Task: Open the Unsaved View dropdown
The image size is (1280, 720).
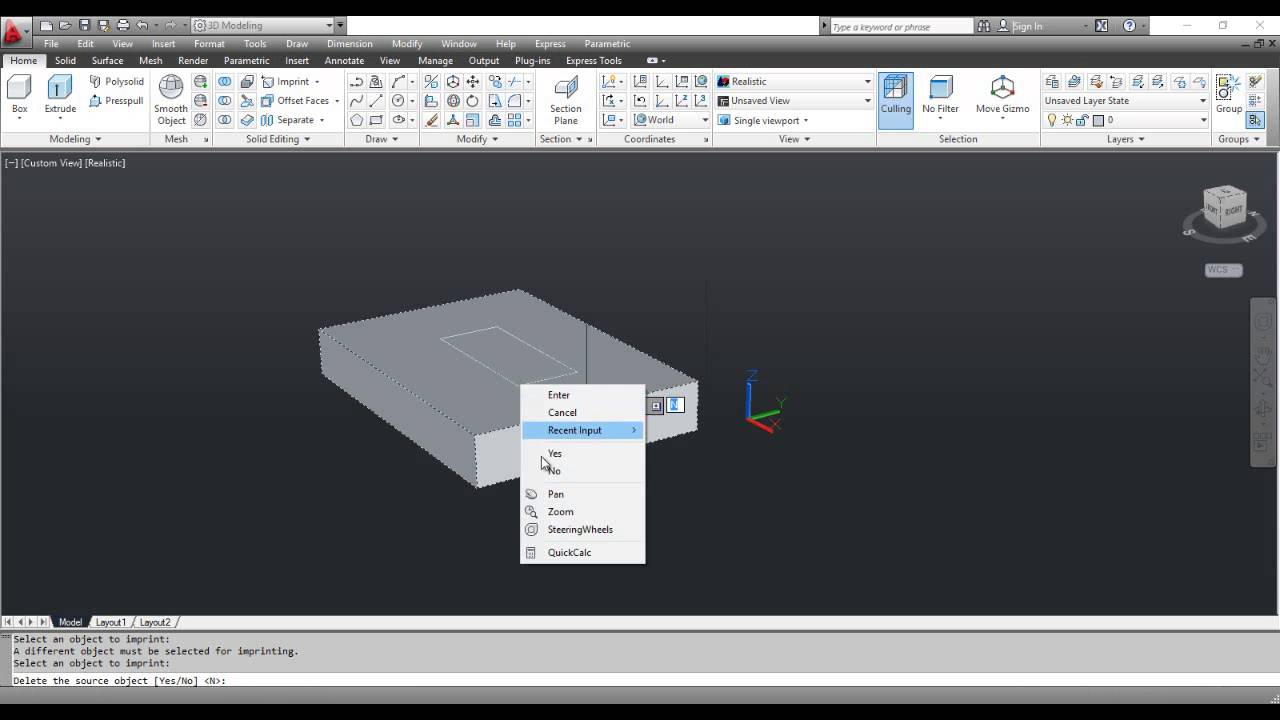Action: pos(794,100)
